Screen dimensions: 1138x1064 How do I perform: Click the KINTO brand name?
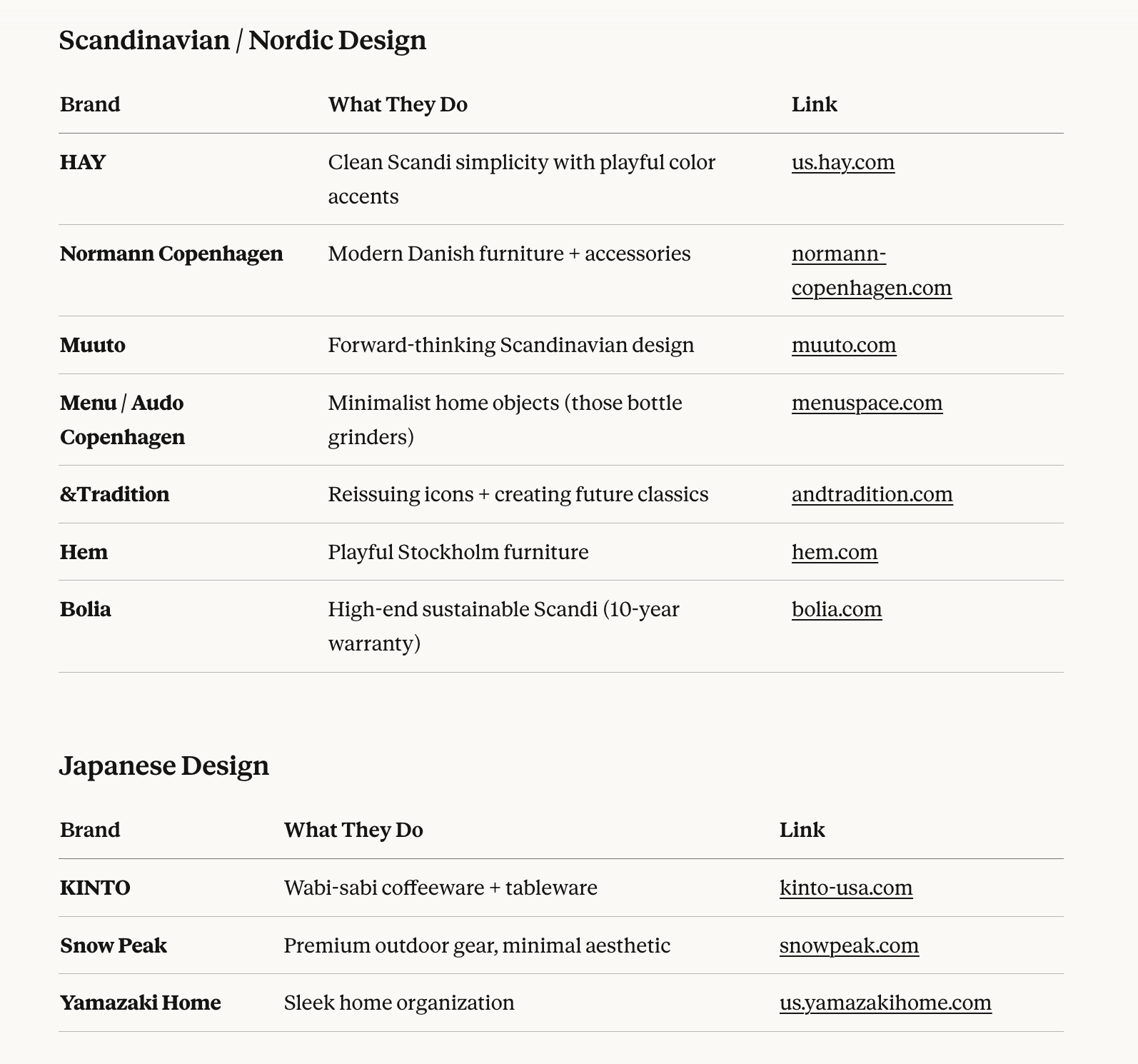click(x=95, y=888)
